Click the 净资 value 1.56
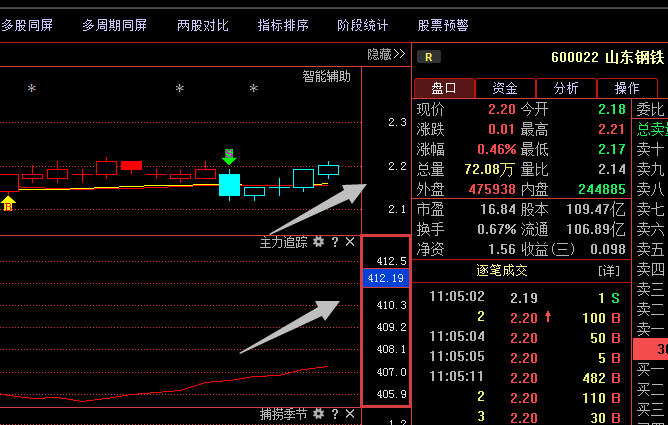668x425 pixels. pos(502,249)
